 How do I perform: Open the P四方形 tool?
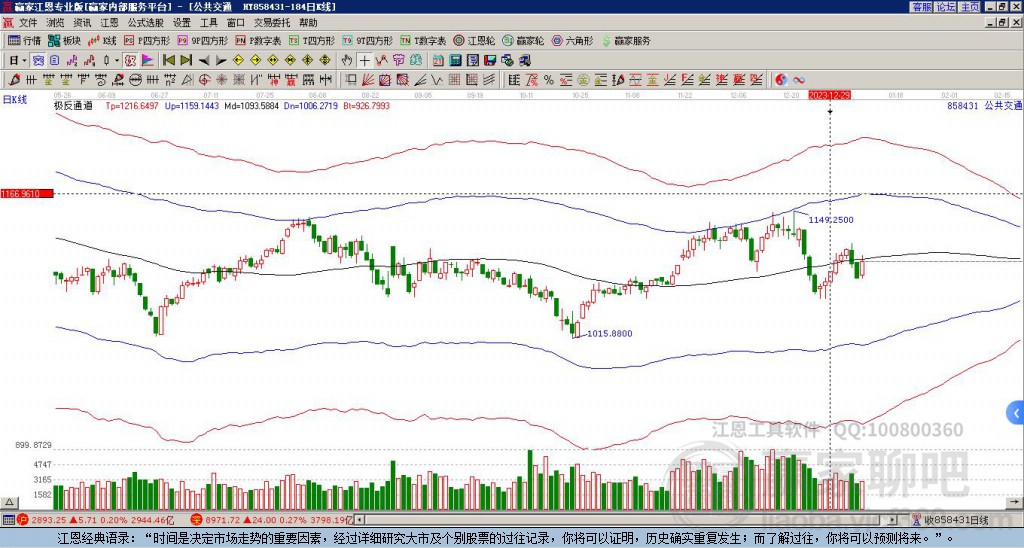(148, 40)
